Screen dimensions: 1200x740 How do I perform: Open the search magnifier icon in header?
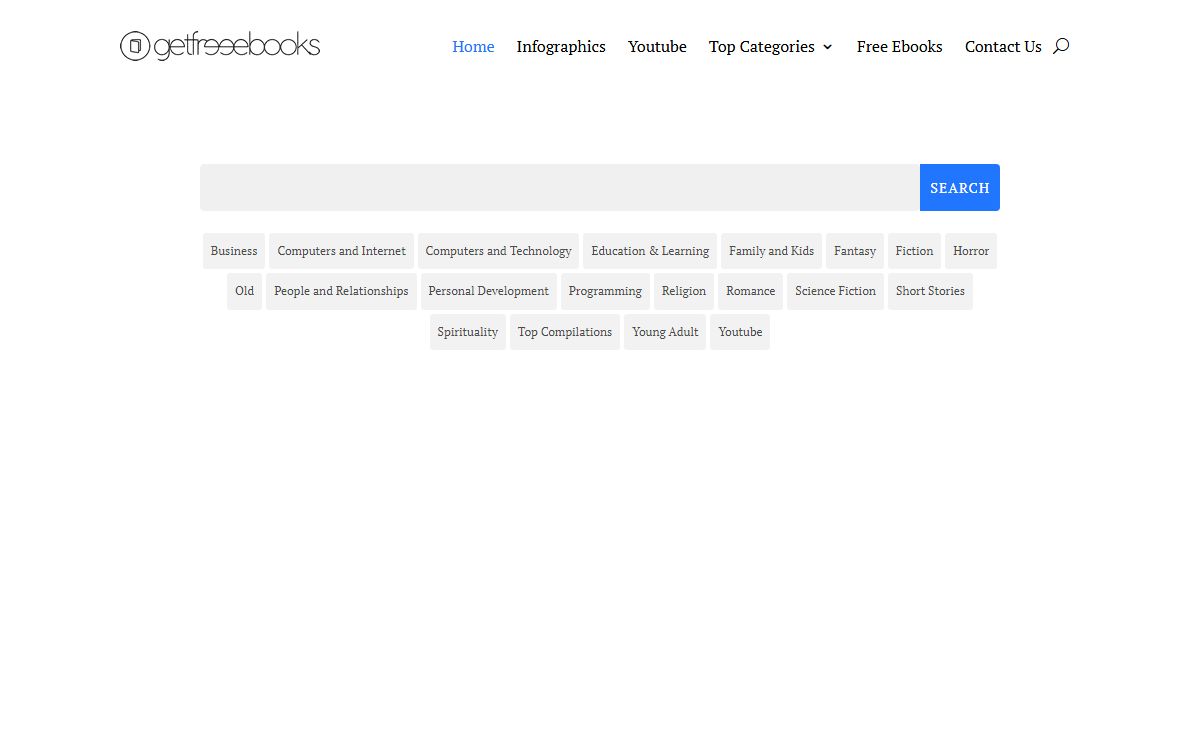(1061, 46)
